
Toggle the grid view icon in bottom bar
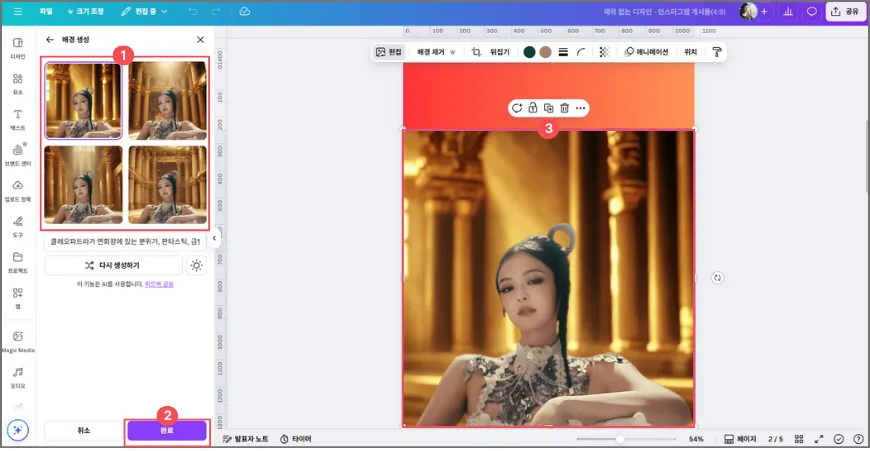[x=799, y=439]
